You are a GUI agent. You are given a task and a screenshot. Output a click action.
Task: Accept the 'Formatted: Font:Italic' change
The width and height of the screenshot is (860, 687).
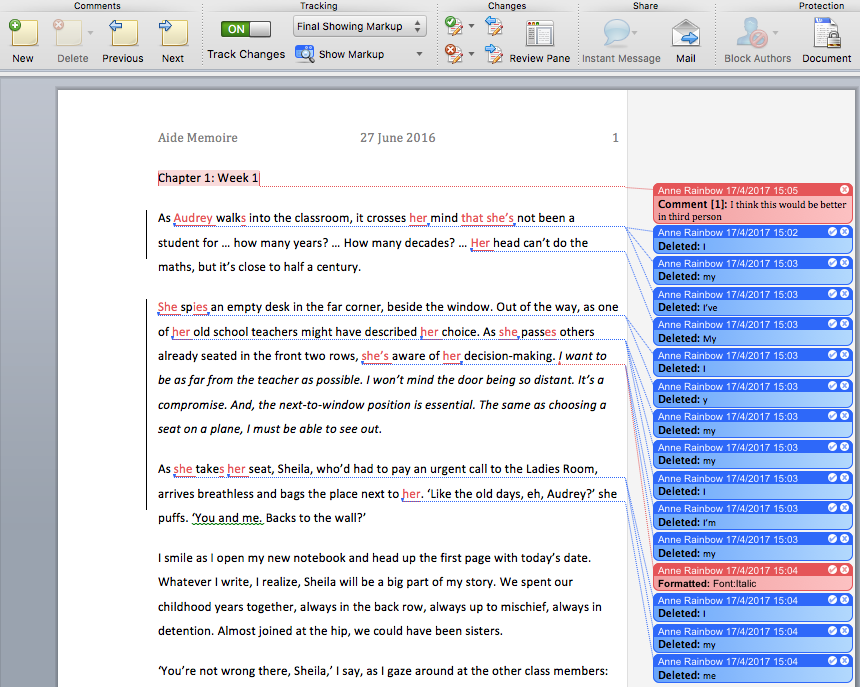tap(833, 570)
